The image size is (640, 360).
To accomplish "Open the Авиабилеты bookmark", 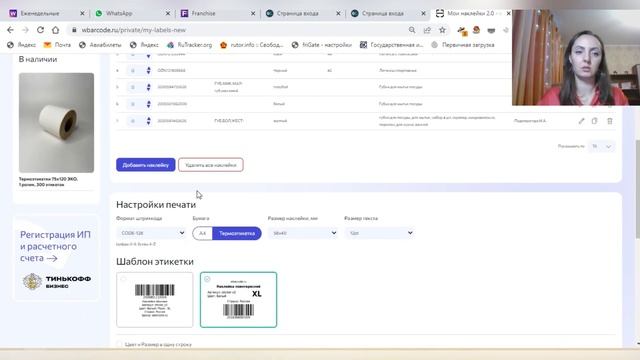I will (100, 45).
